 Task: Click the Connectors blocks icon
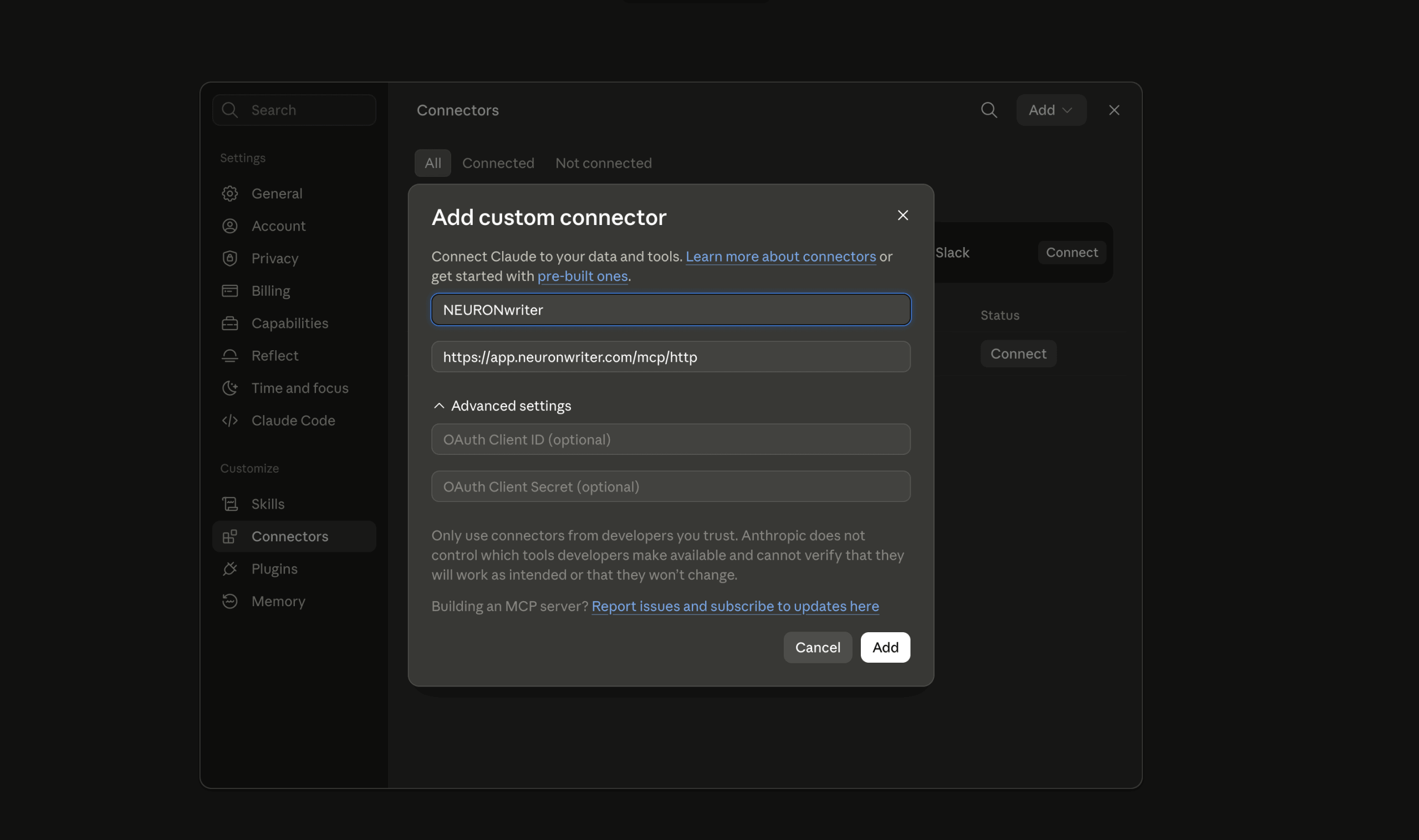coord(230,536)
